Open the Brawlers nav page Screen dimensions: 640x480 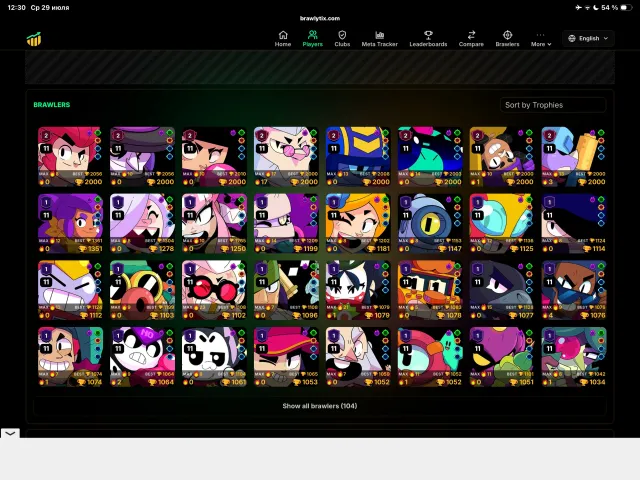507,39
